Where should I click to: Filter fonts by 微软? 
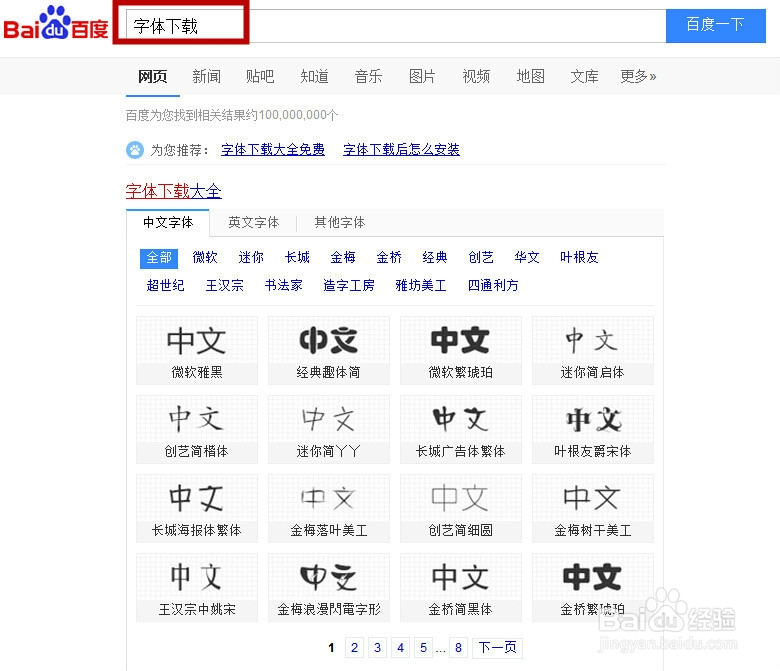pos(205,257)
